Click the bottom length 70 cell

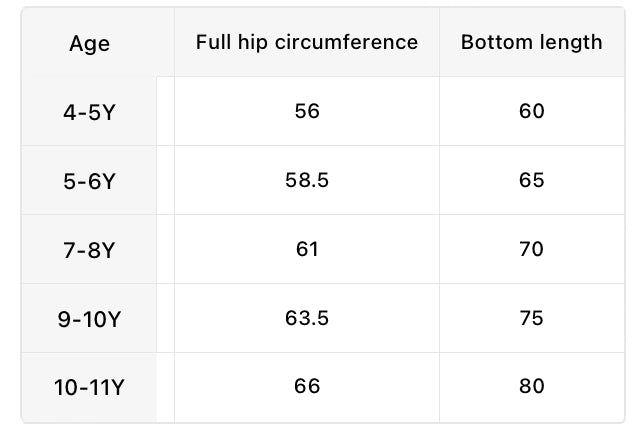(x=532, y=249)
